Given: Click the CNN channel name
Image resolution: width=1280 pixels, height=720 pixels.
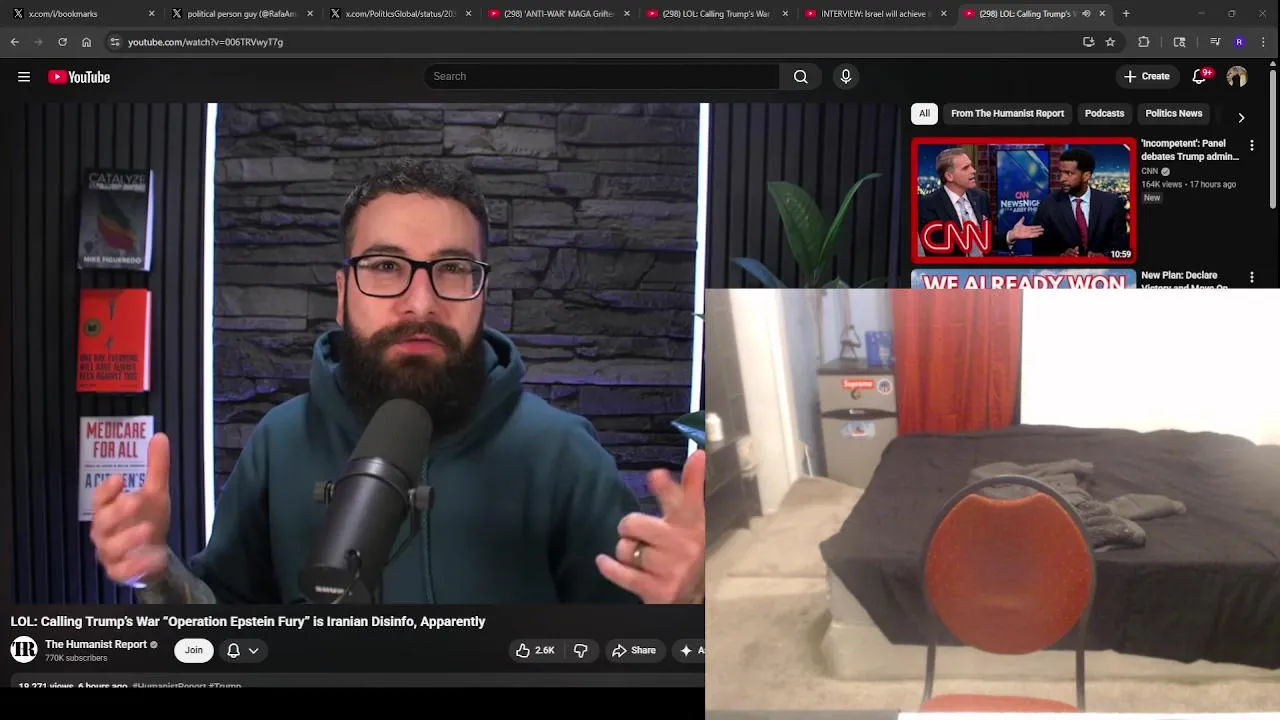Looking at the screenshot, I should (1150, 171).
